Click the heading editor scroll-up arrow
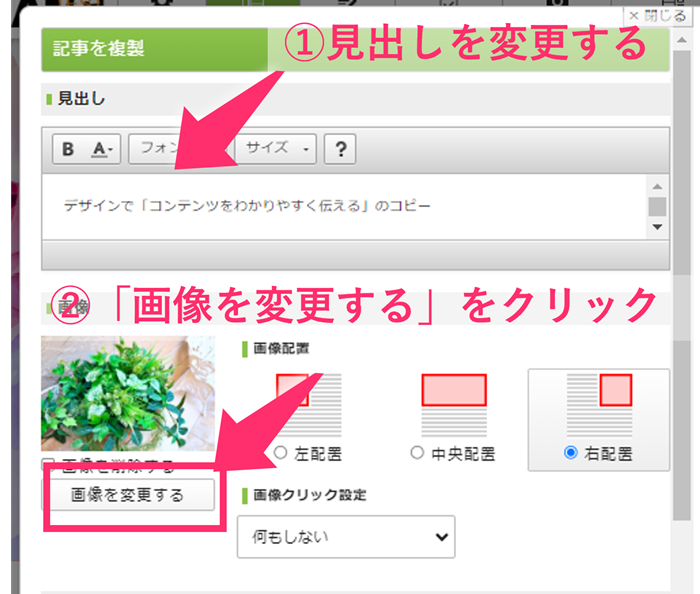The image size is (700, 594). (657, 187)
